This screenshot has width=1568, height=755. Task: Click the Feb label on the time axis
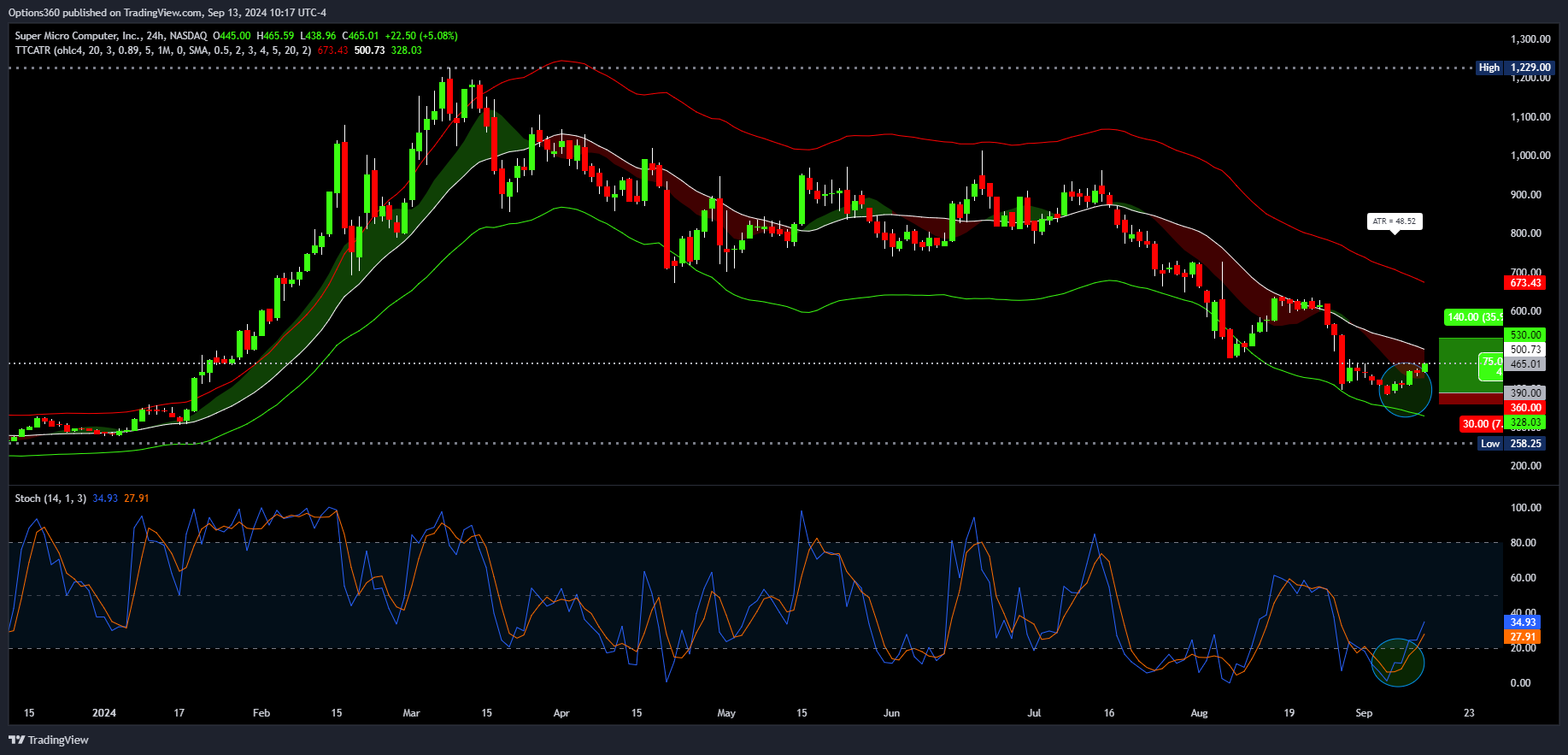tap(261, 713)
